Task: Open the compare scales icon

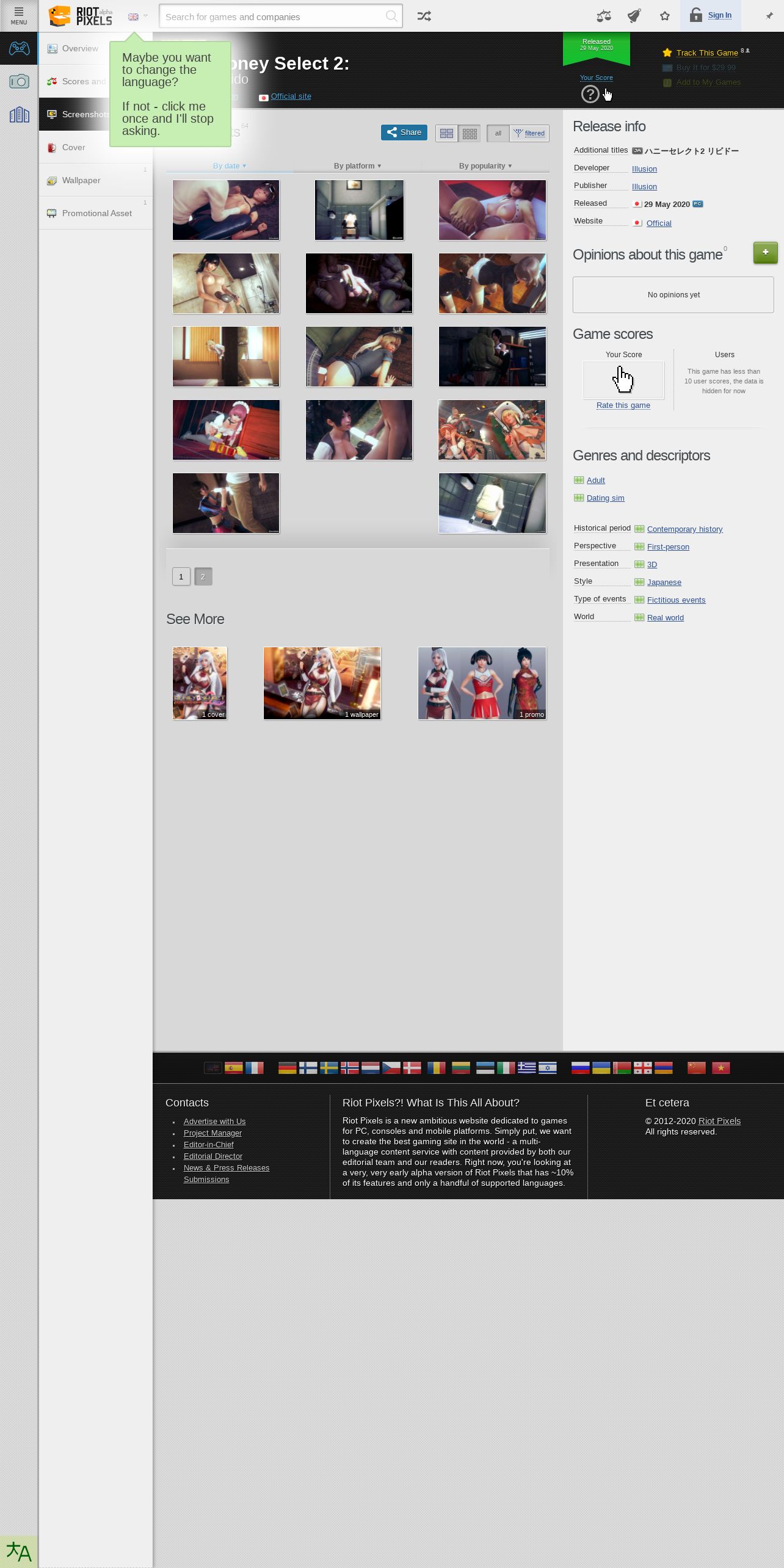Action: pyautogui.click(x=604, y=16)
